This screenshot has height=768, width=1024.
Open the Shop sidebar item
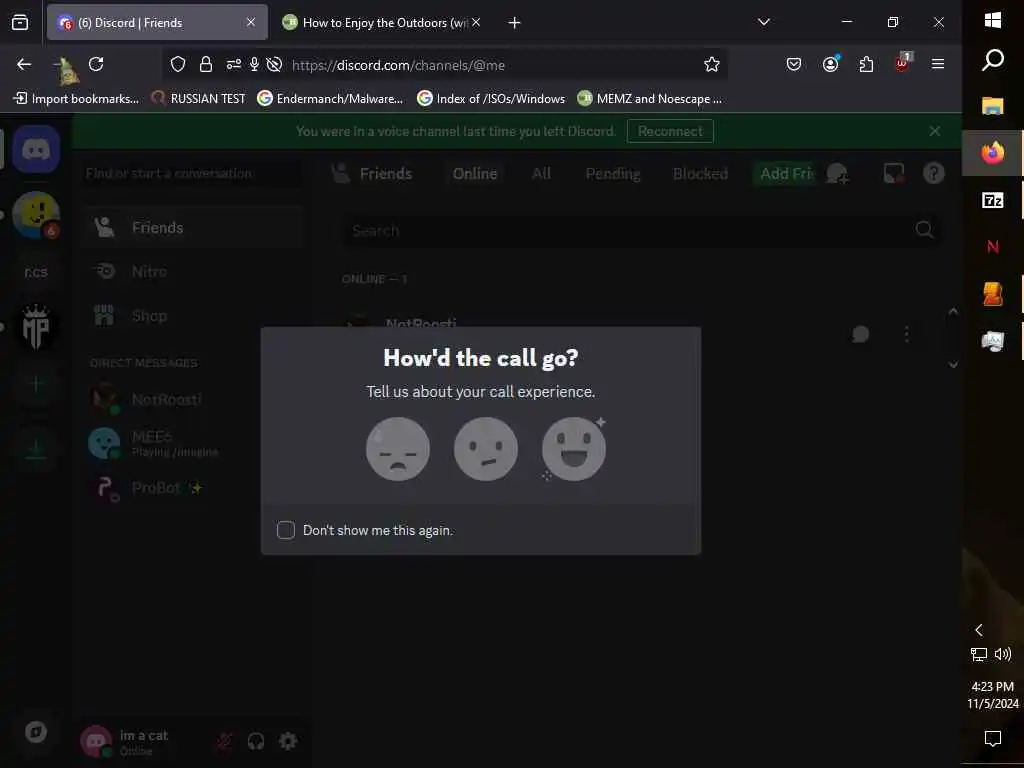[x=194, y=315]
